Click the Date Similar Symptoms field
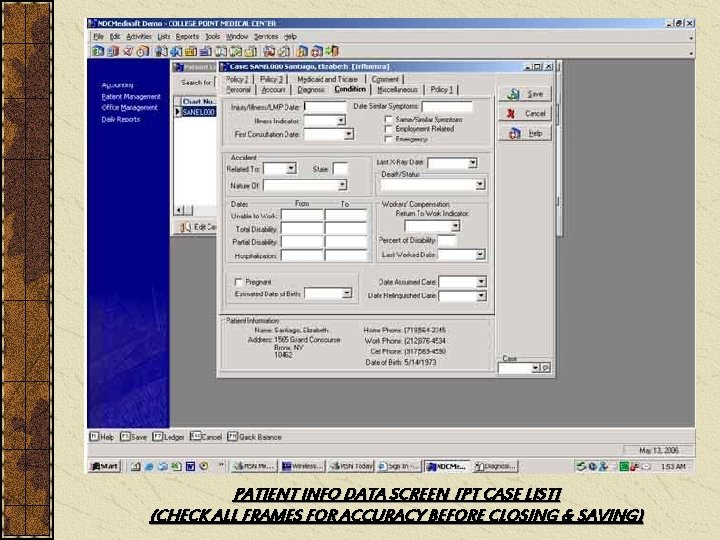 click(x=447, y=107)
